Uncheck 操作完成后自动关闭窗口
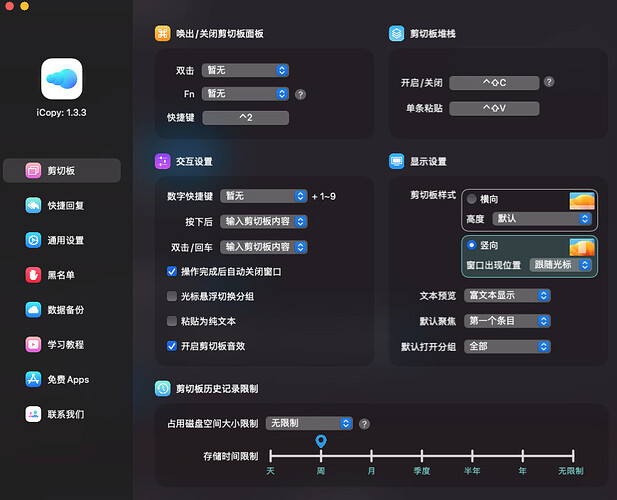Image resolution: width=617 pixels, height=500 pixels. click(x=172, y=271)
